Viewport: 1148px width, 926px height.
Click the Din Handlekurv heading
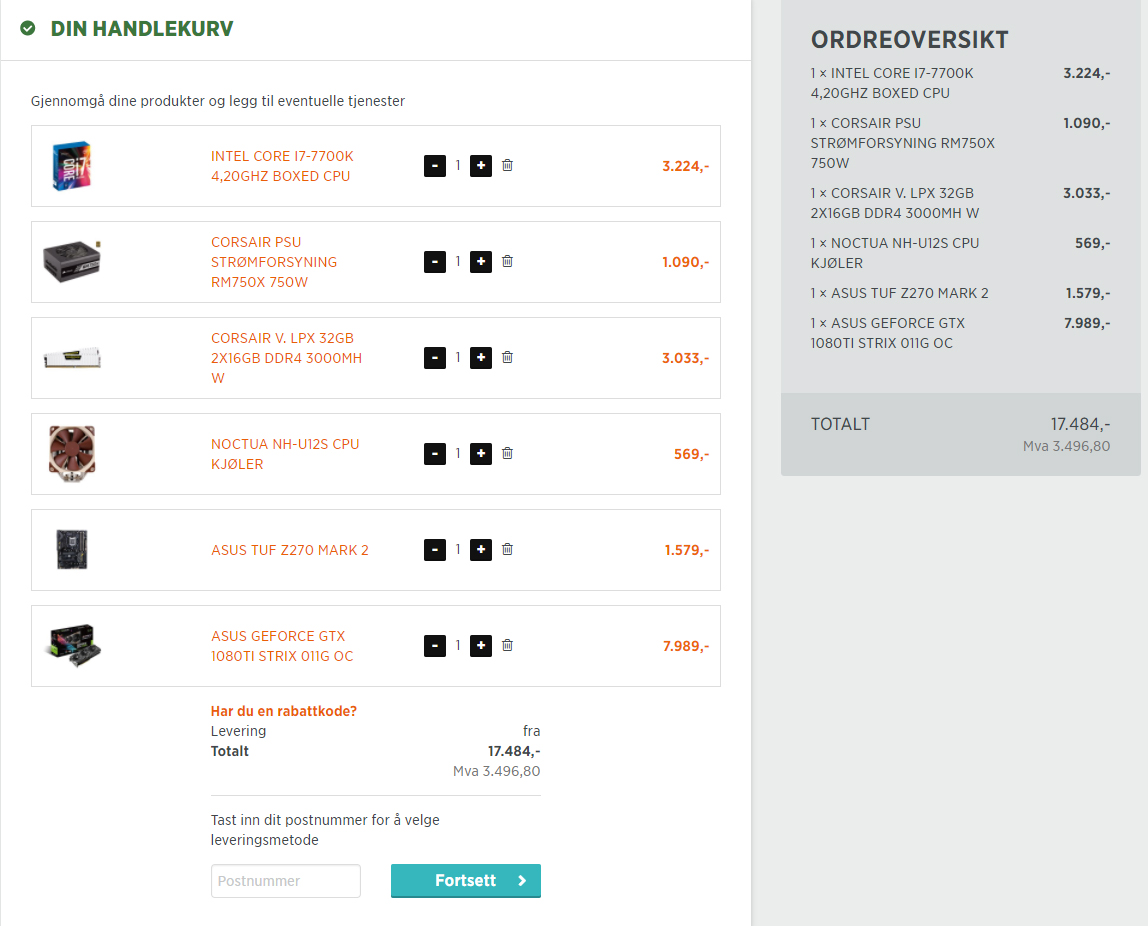(141, 29)
